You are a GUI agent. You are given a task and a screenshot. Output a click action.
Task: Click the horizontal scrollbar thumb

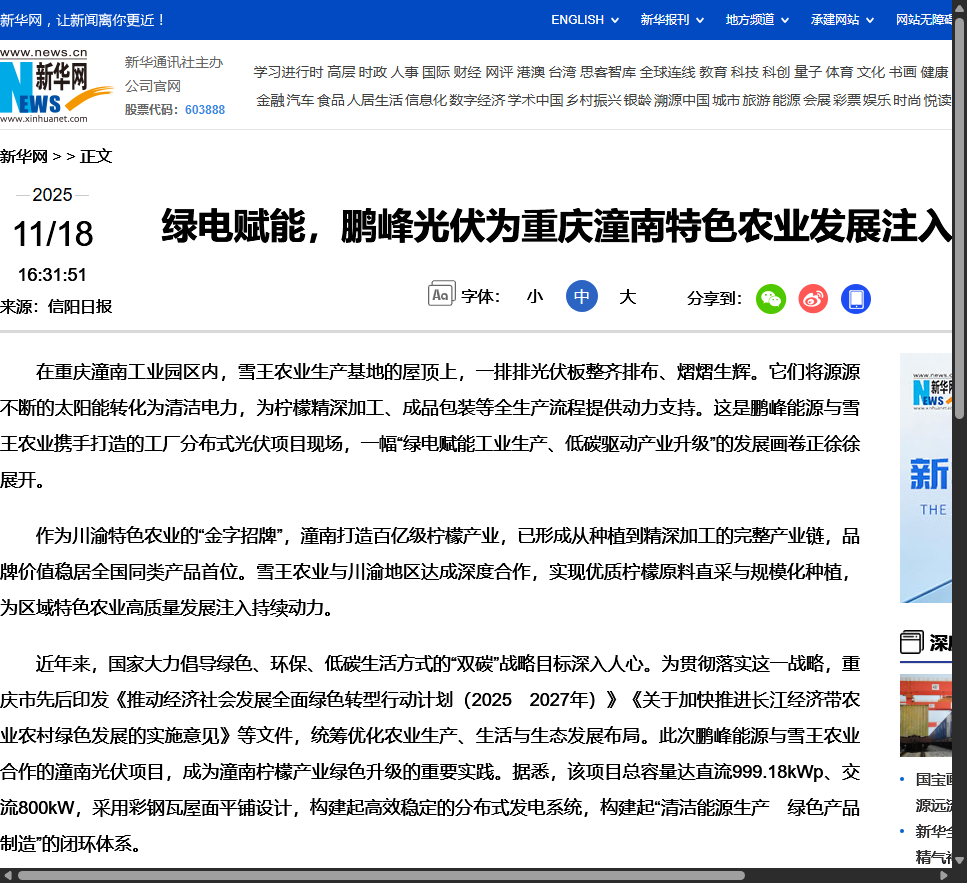381,876
